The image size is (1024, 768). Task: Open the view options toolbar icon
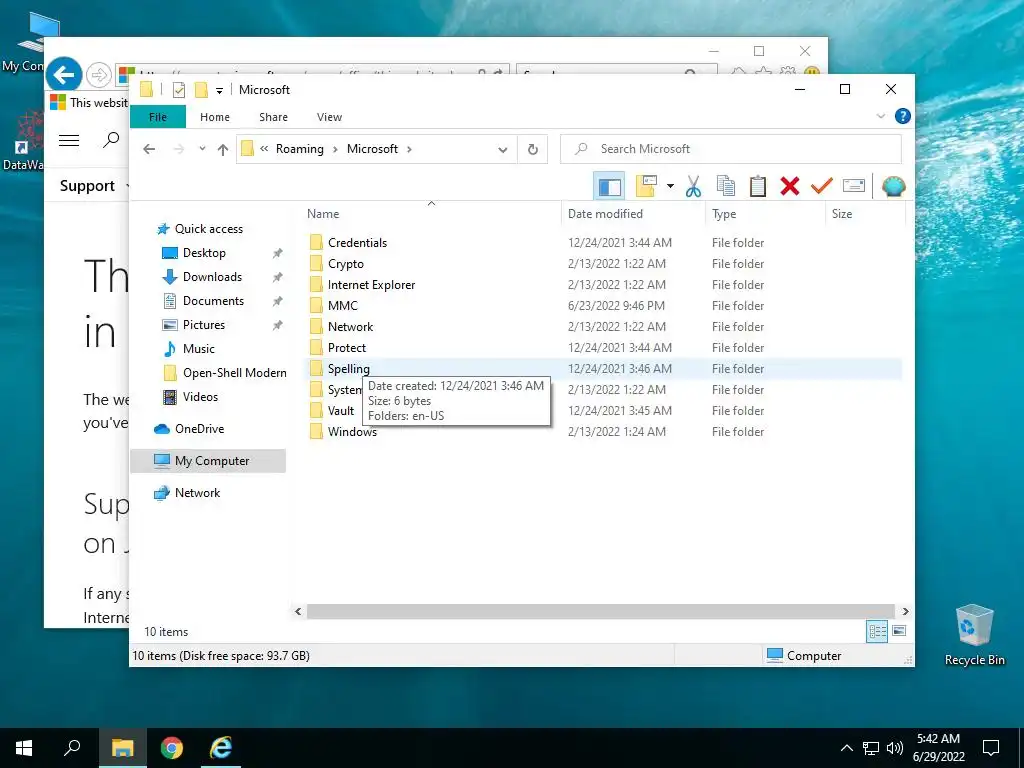click(x=646, y=186)
